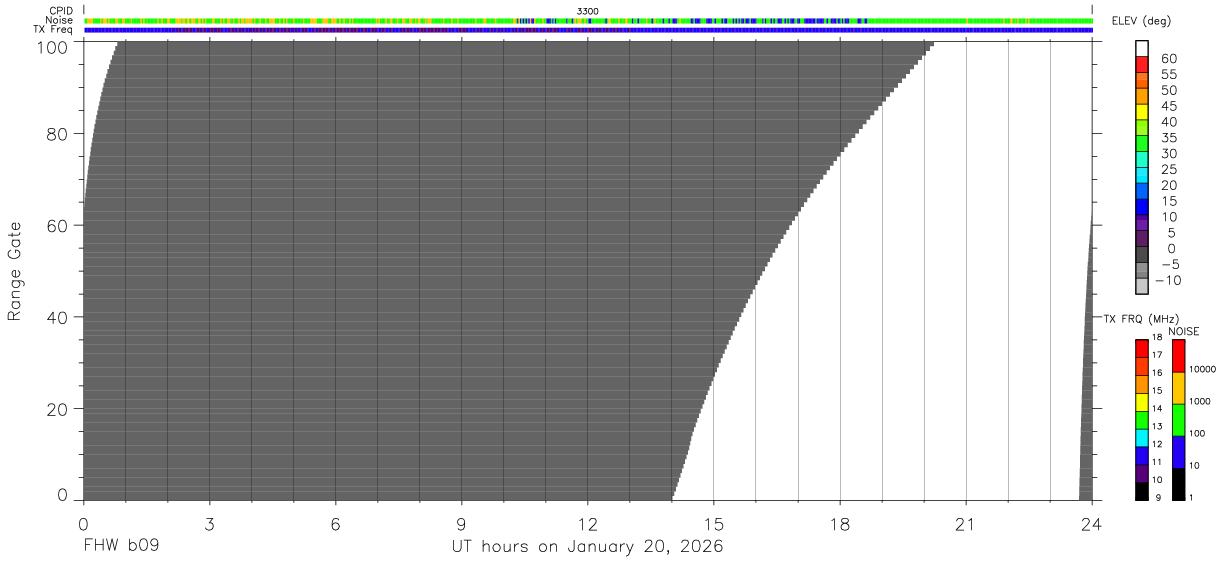Click the 35 label on ELEV legend
Image resolution: width=1228 pixels, height=567 pixels.
point(1169,138)
